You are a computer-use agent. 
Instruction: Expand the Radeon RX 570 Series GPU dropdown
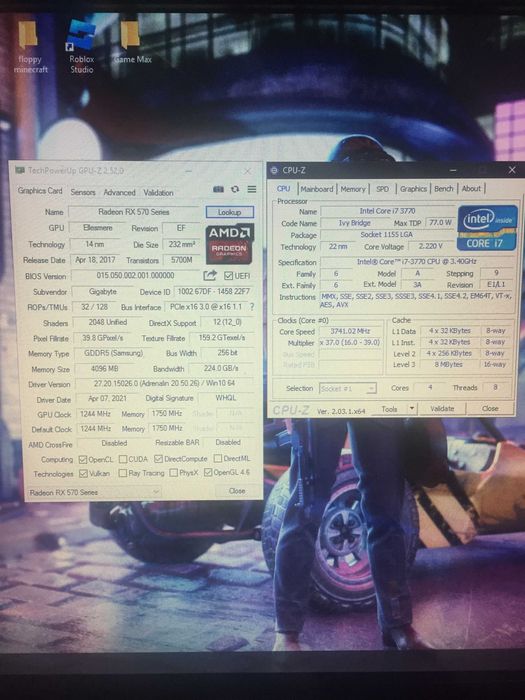(x=93, y=492)
